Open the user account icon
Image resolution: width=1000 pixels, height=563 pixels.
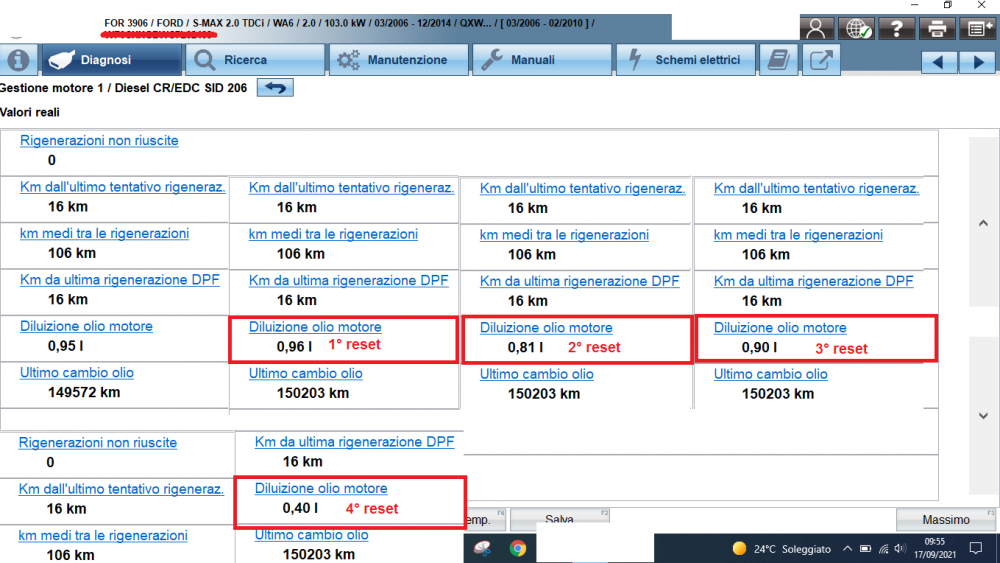(x=817, y=29)
